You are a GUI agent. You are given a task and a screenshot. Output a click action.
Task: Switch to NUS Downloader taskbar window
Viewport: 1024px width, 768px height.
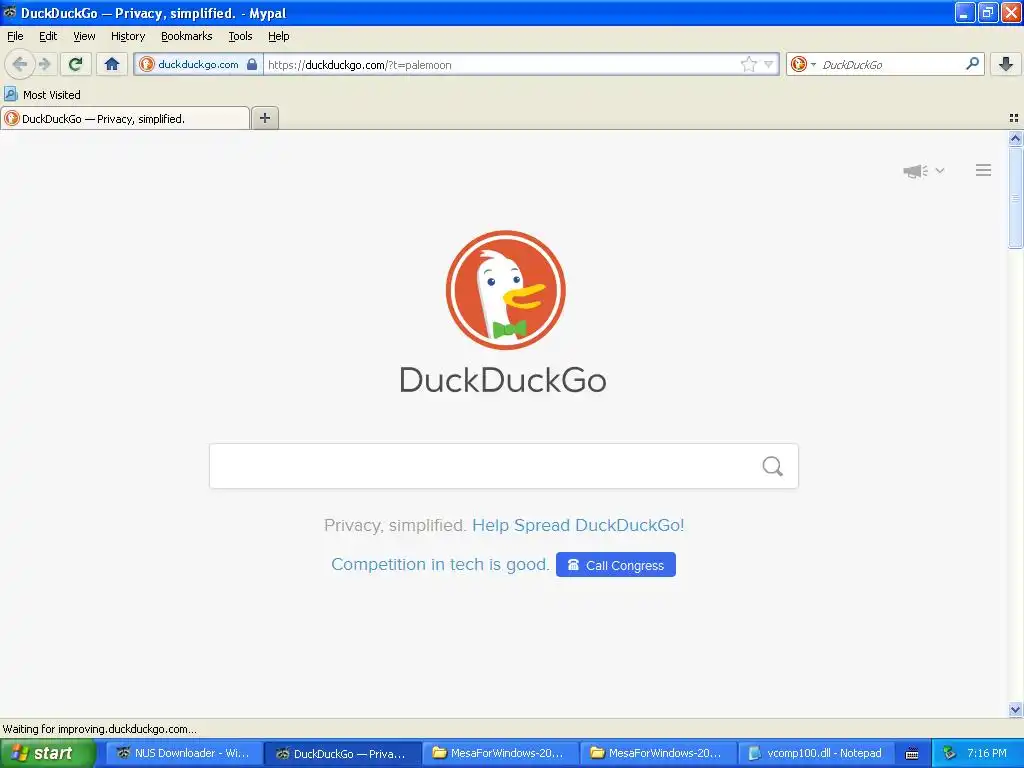click(x=184, y=754)
